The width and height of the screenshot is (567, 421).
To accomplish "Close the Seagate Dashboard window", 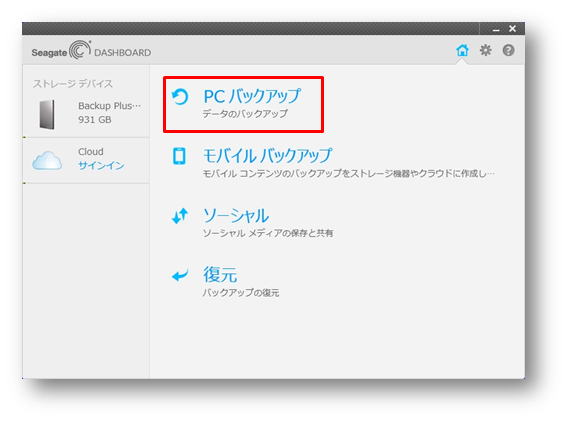I will (512, 29).
